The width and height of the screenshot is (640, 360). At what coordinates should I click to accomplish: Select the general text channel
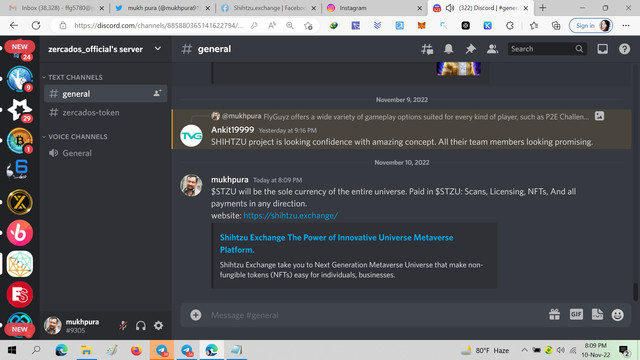tap(105, 94)
